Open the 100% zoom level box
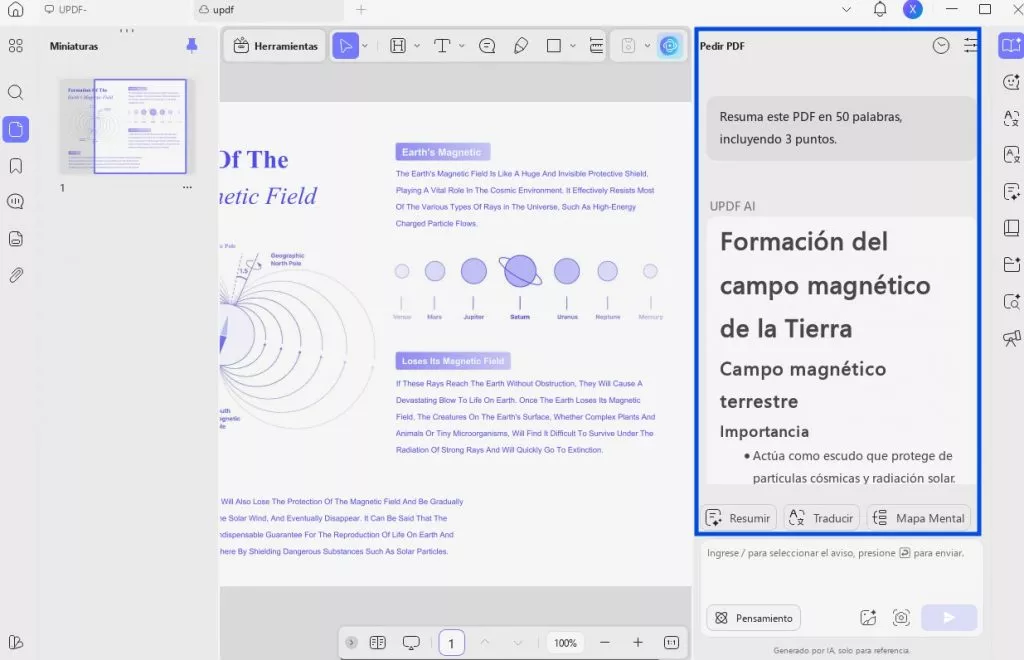The height and width of the screenshot is (660, 1024). pyautogui.click(x=565, y=643)
